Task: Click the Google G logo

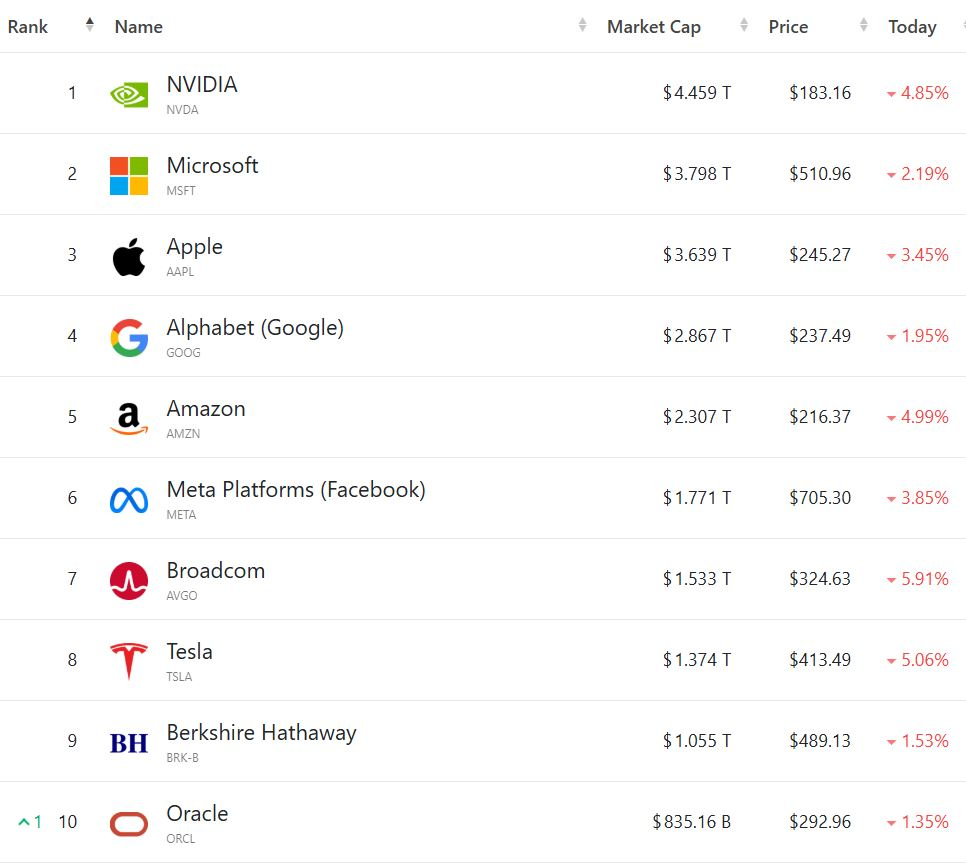Action: pos(129,337)
